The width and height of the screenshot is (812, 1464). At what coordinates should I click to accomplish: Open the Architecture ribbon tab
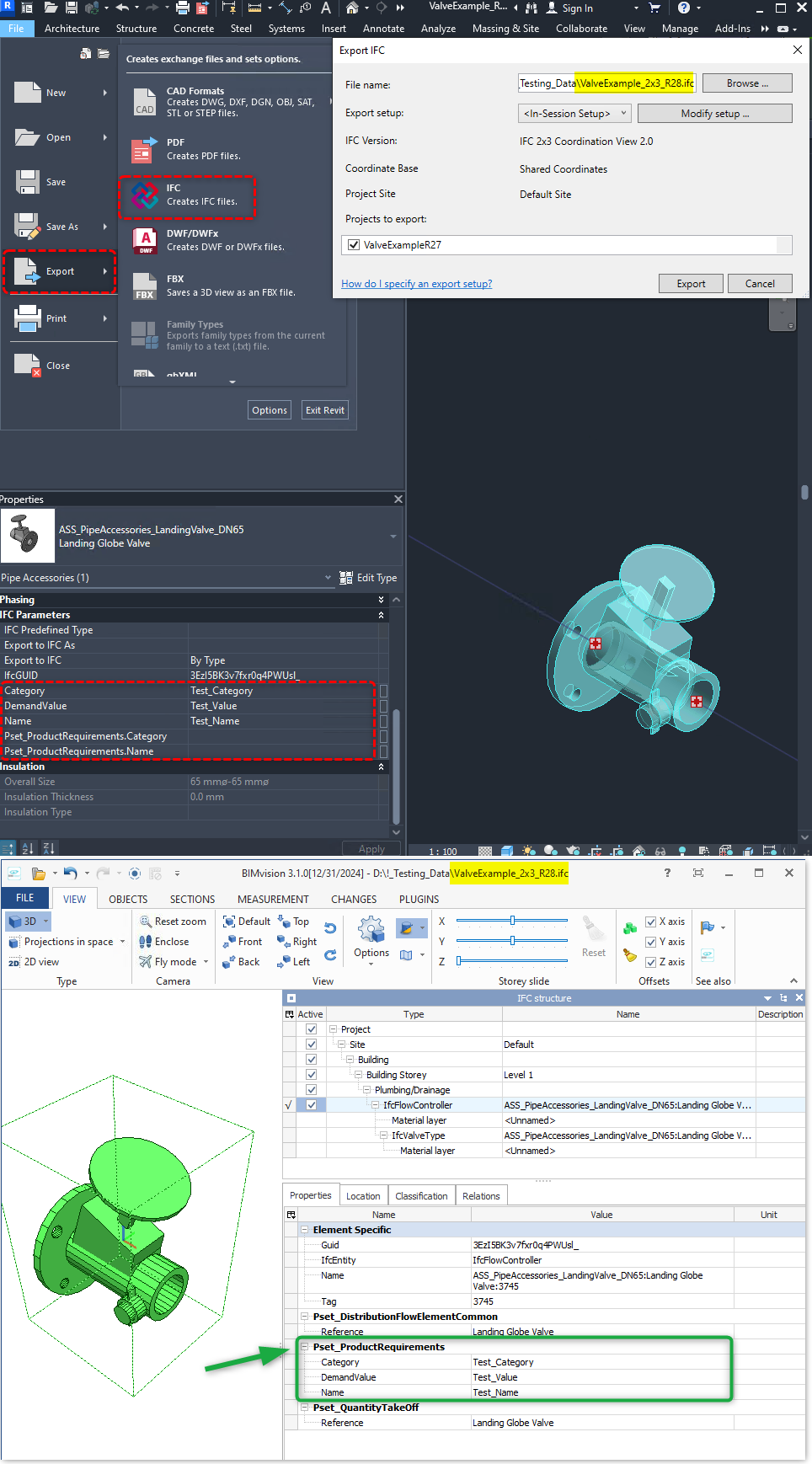[72, 29]
